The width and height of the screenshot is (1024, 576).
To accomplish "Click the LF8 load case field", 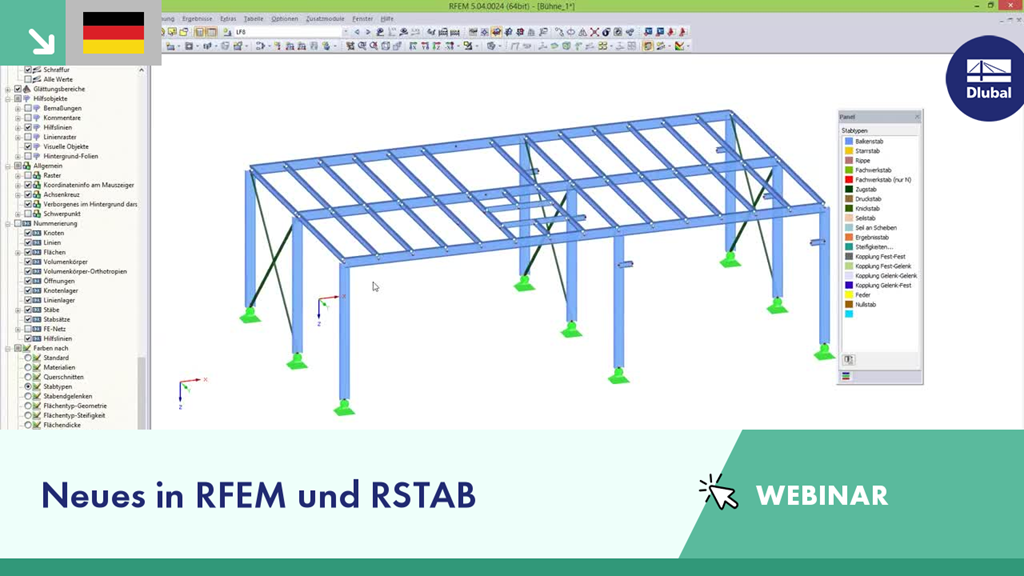I will [x=287, y=32].
